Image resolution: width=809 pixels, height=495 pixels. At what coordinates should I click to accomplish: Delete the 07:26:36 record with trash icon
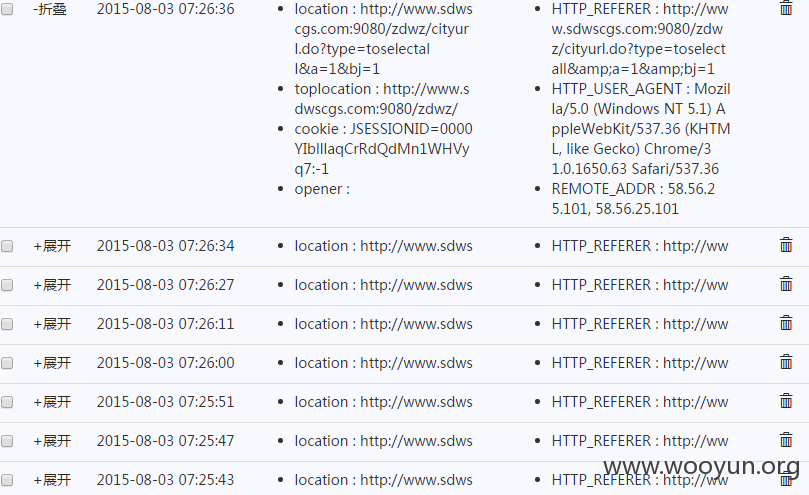click(x=786, y=8)
